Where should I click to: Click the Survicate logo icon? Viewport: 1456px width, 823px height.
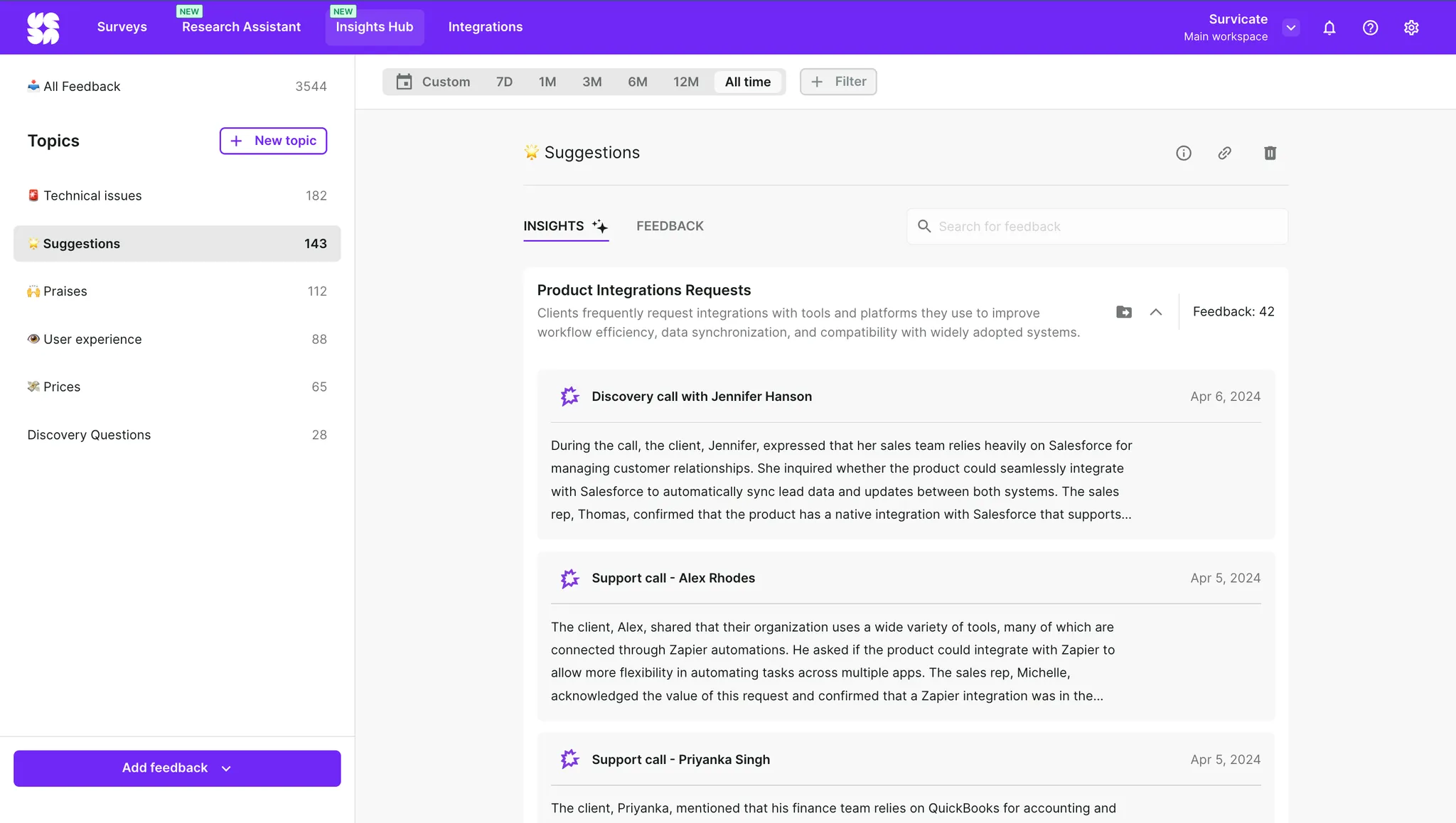[x=43, y=28]
